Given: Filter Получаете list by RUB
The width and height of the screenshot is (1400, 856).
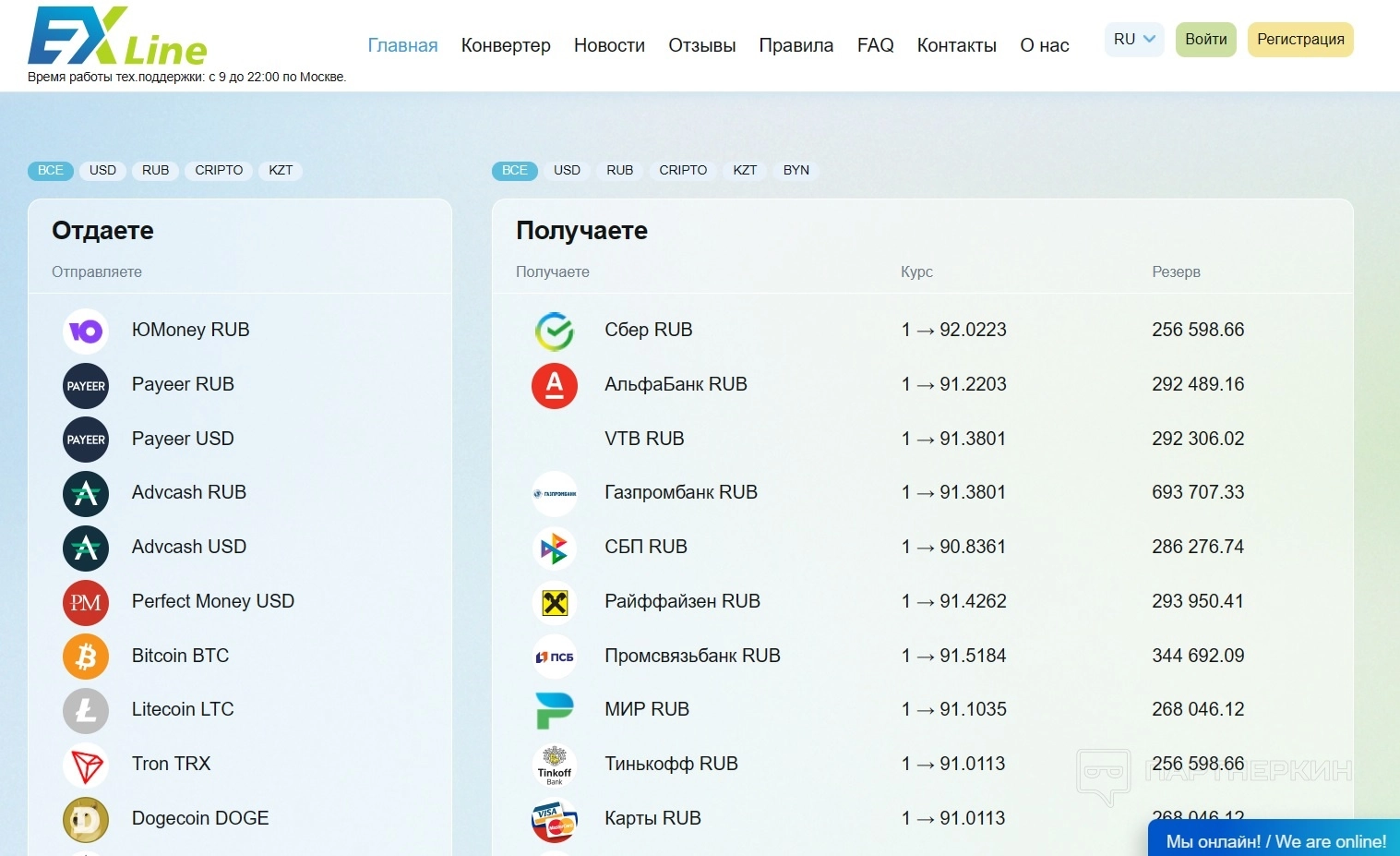Looking at the screenshot, I should [620, 170].
